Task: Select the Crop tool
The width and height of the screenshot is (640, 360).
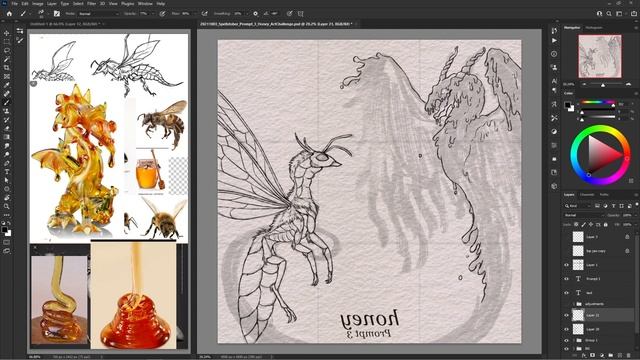Action: [x=7, y=68]
